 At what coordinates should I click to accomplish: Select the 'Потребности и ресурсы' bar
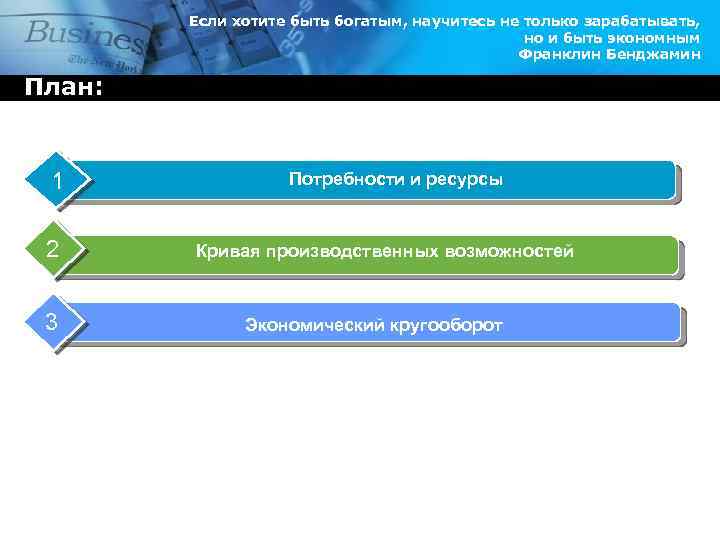[x=375, y=180]
